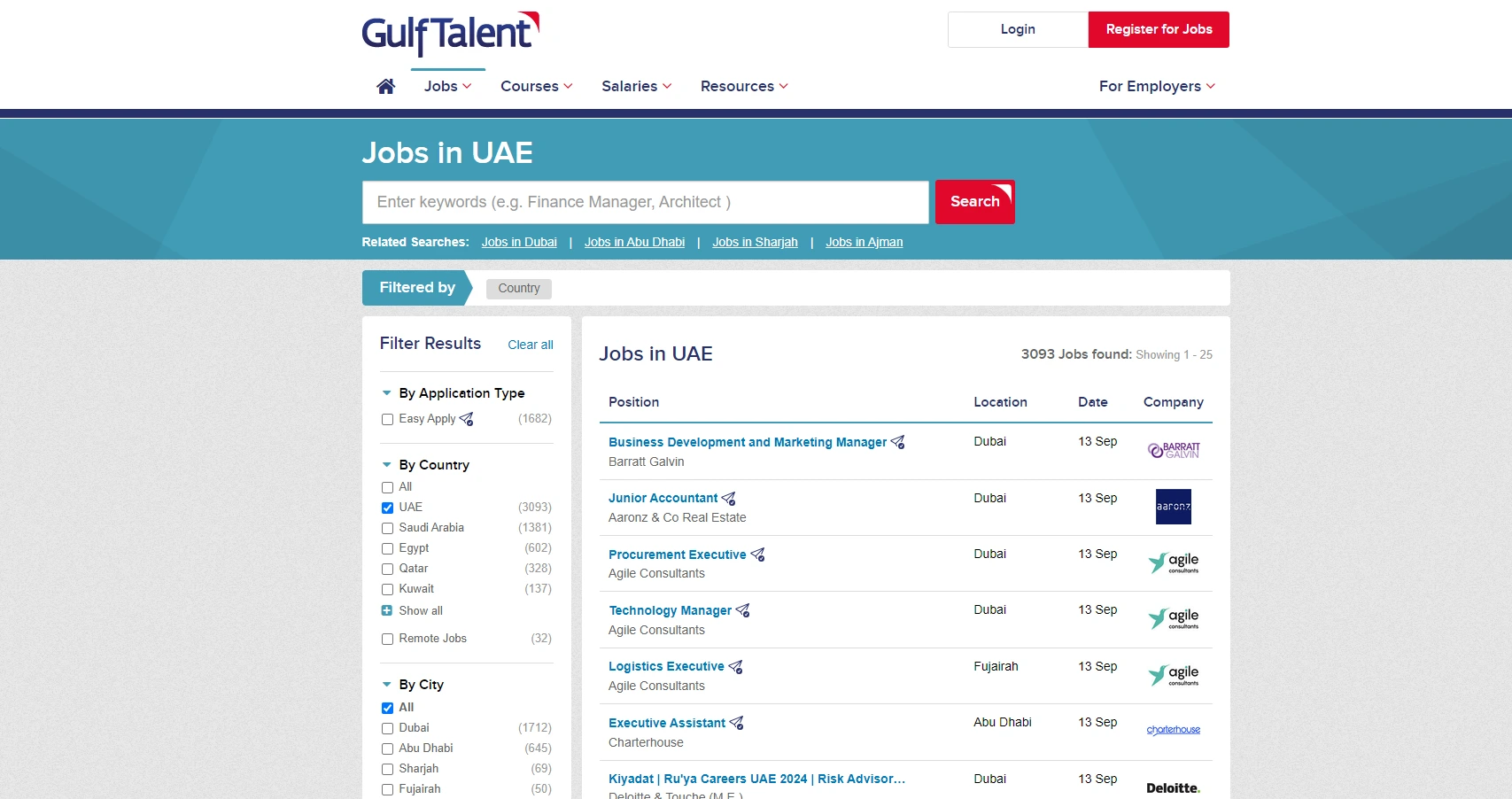Click the plus icon next to Show all
The width and height of the screenshot is (1512, 799).
[x=387, y=610]
